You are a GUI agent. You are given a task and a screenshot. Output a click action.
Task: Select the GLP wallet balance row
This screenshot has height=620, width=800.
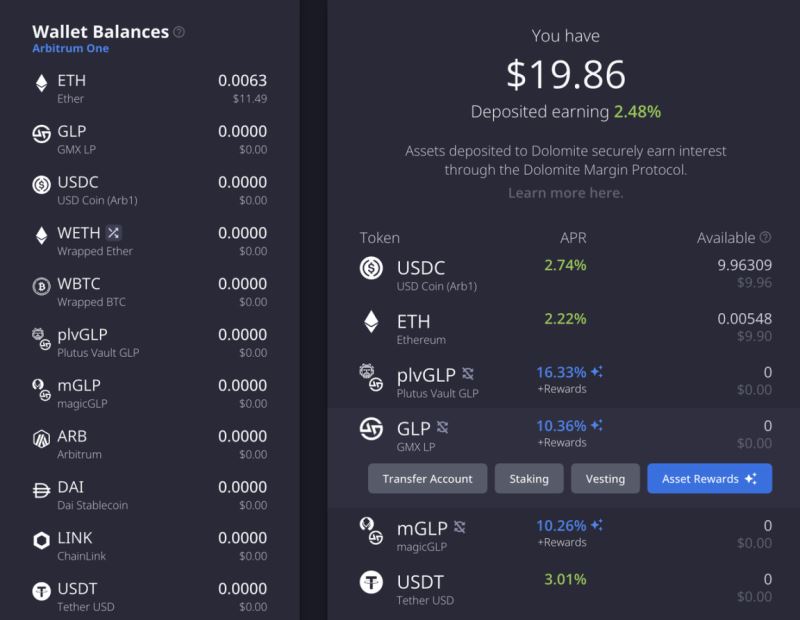[150, 138]
